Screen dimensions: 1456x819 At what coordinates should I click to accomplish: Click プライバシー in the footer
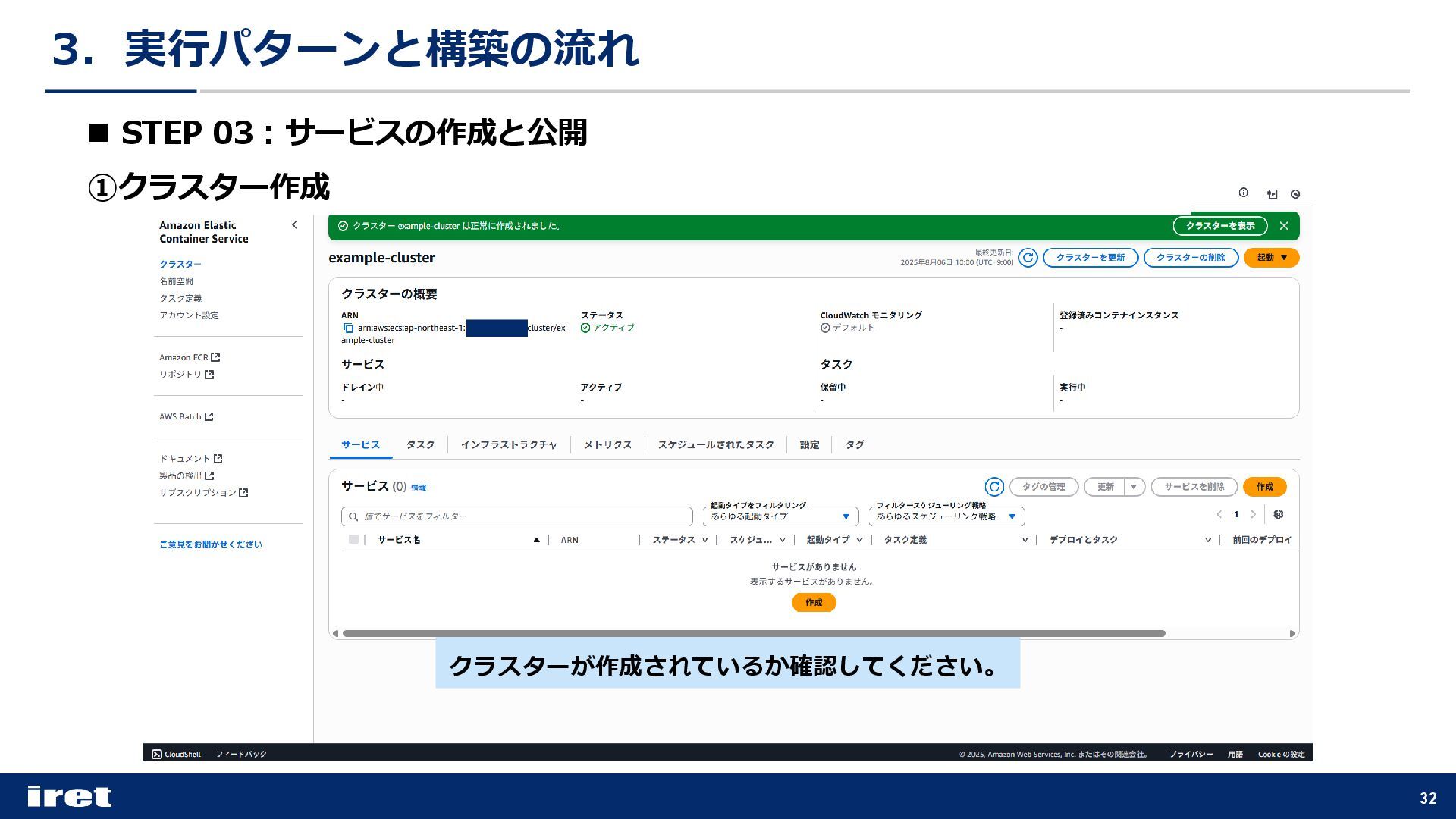(x=1191, y=754)
